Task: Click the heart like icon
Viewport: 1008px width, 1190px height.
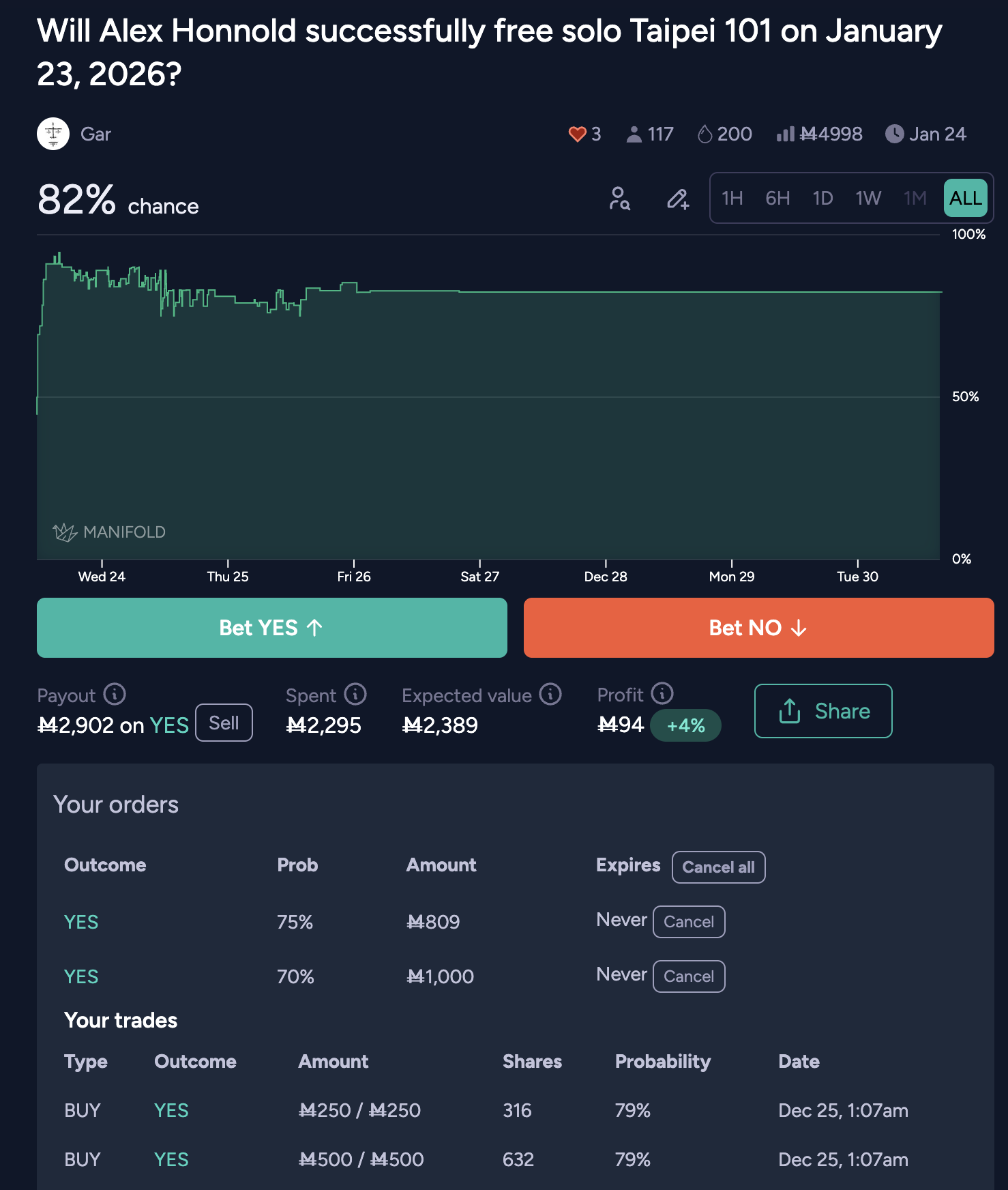Action: pyautogui.click(x=578, y=134)
